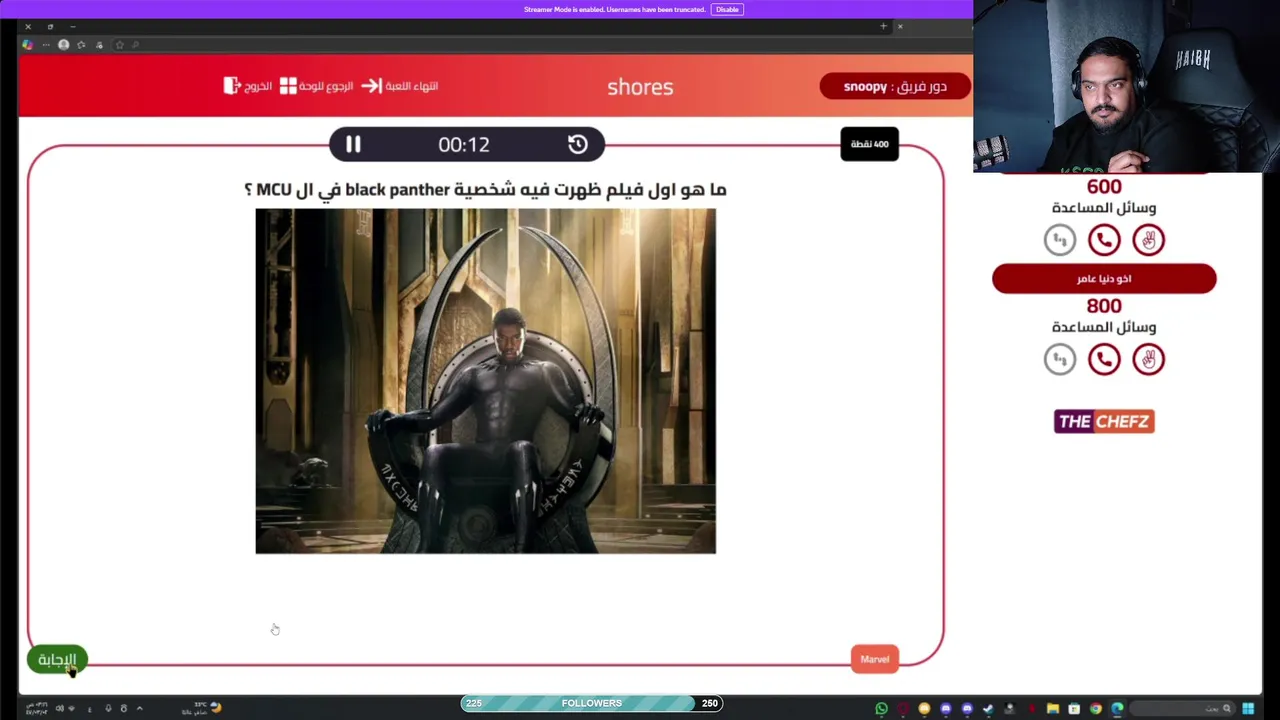Open the taskbar volume speaker icon
This screenshot has height=720, width=1280.
pyautogui.click(x=60, y=708)
